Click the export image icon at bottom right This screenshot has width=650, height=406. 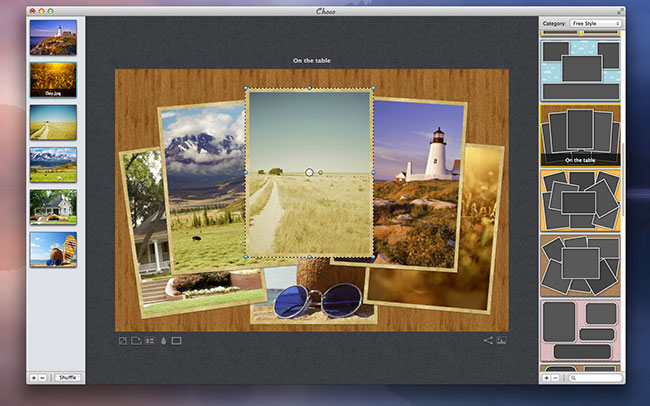point(502,341)
